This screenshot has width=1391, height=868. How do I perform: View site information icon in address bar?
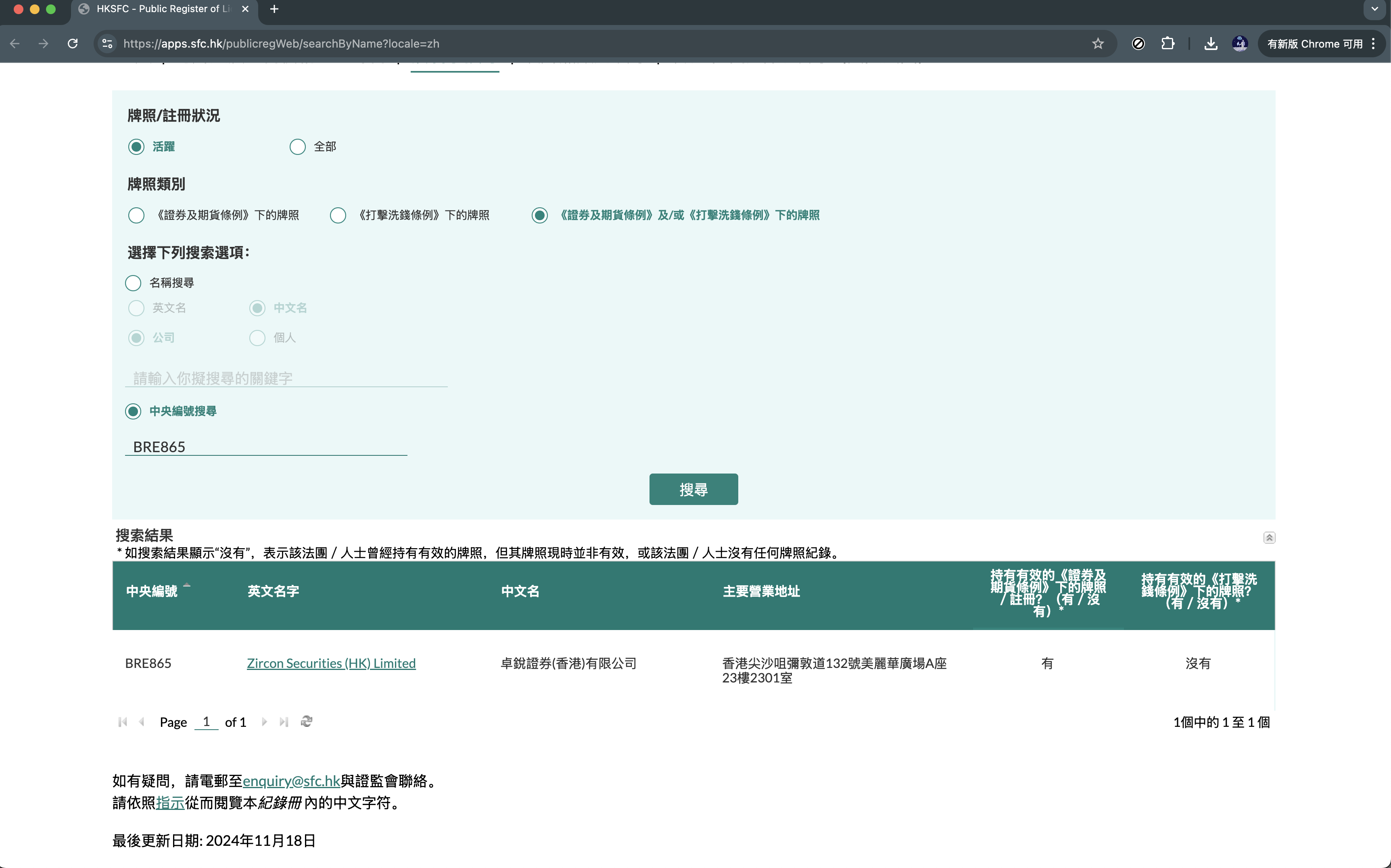tap(107, 44)
